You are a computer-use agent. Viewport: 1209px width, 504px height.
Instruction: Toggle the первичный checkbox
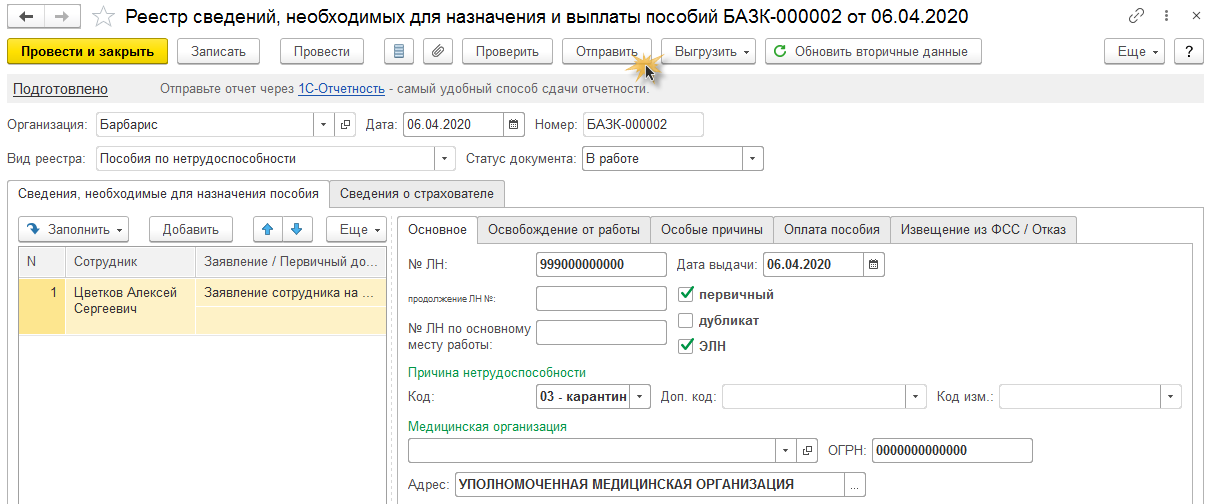(x=686, y=294)
